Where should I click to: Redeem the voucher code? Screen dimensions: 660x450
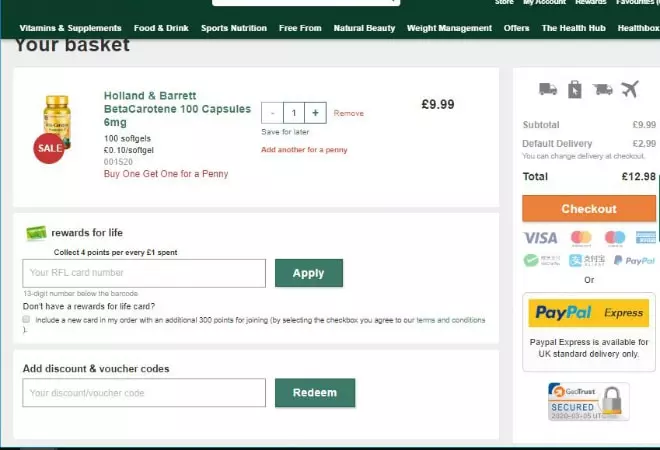coord(315,393)
